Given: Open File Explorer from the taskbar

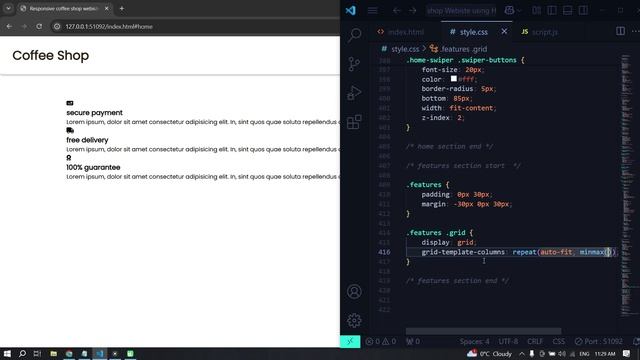Looking at the screenshot, I should pos(53,353).
